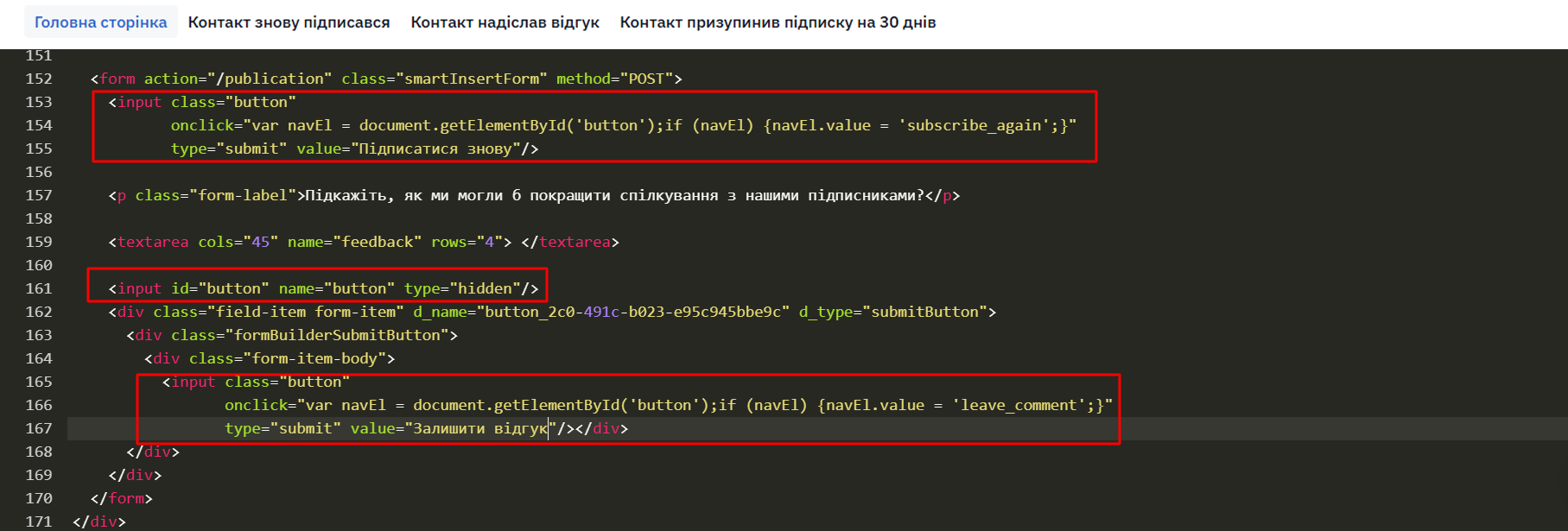Click the 'leave_comment' string on line 166
1568x531 pixels.
pyautogui.click(x=1019, y=405)
